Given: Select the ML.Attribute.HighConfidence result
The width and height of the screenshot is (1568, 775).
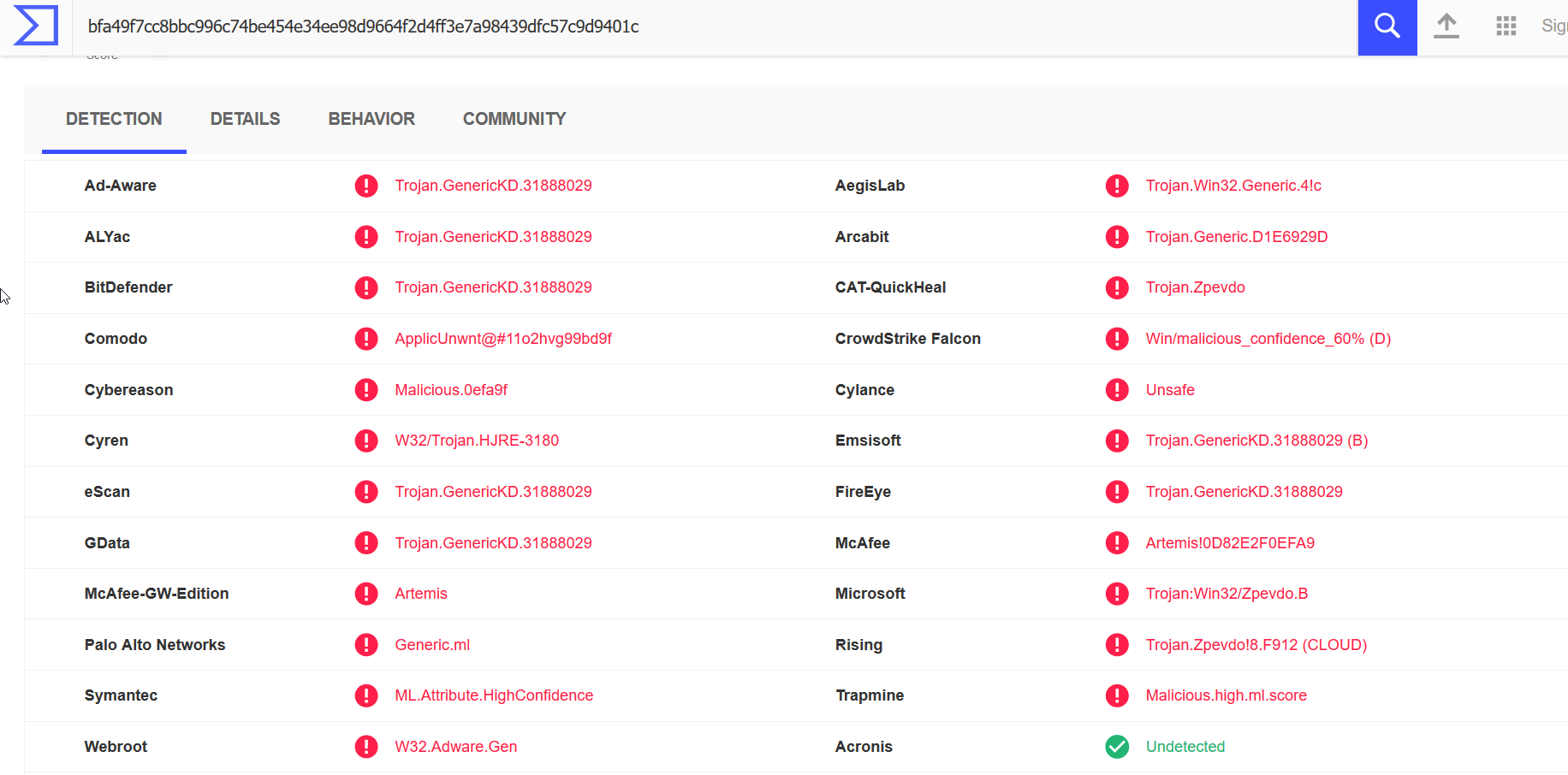Looking at the screenshot, I should coord(494,695).
